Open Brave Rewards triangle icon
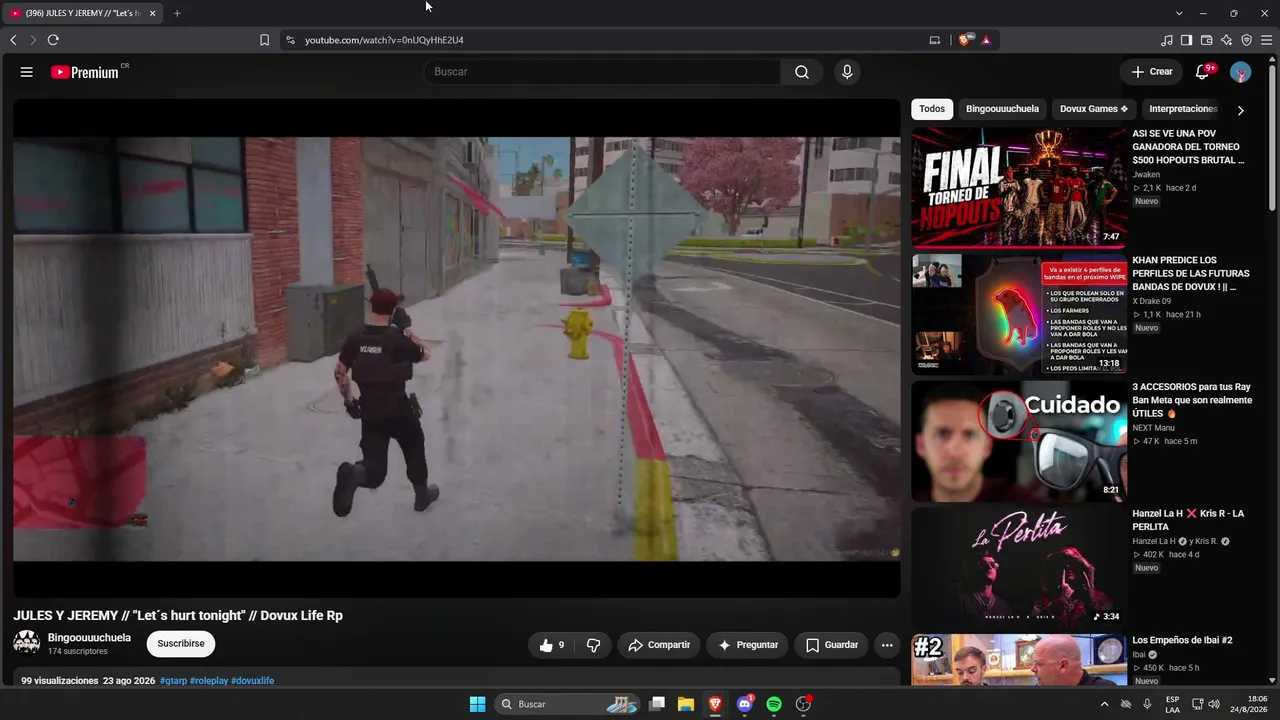 click(x=986, y=40)
